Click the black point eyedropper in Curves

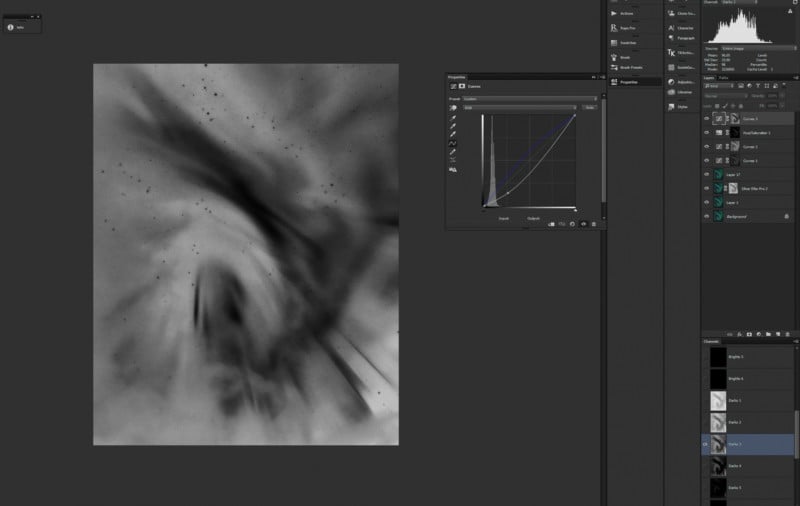point(454,120)
